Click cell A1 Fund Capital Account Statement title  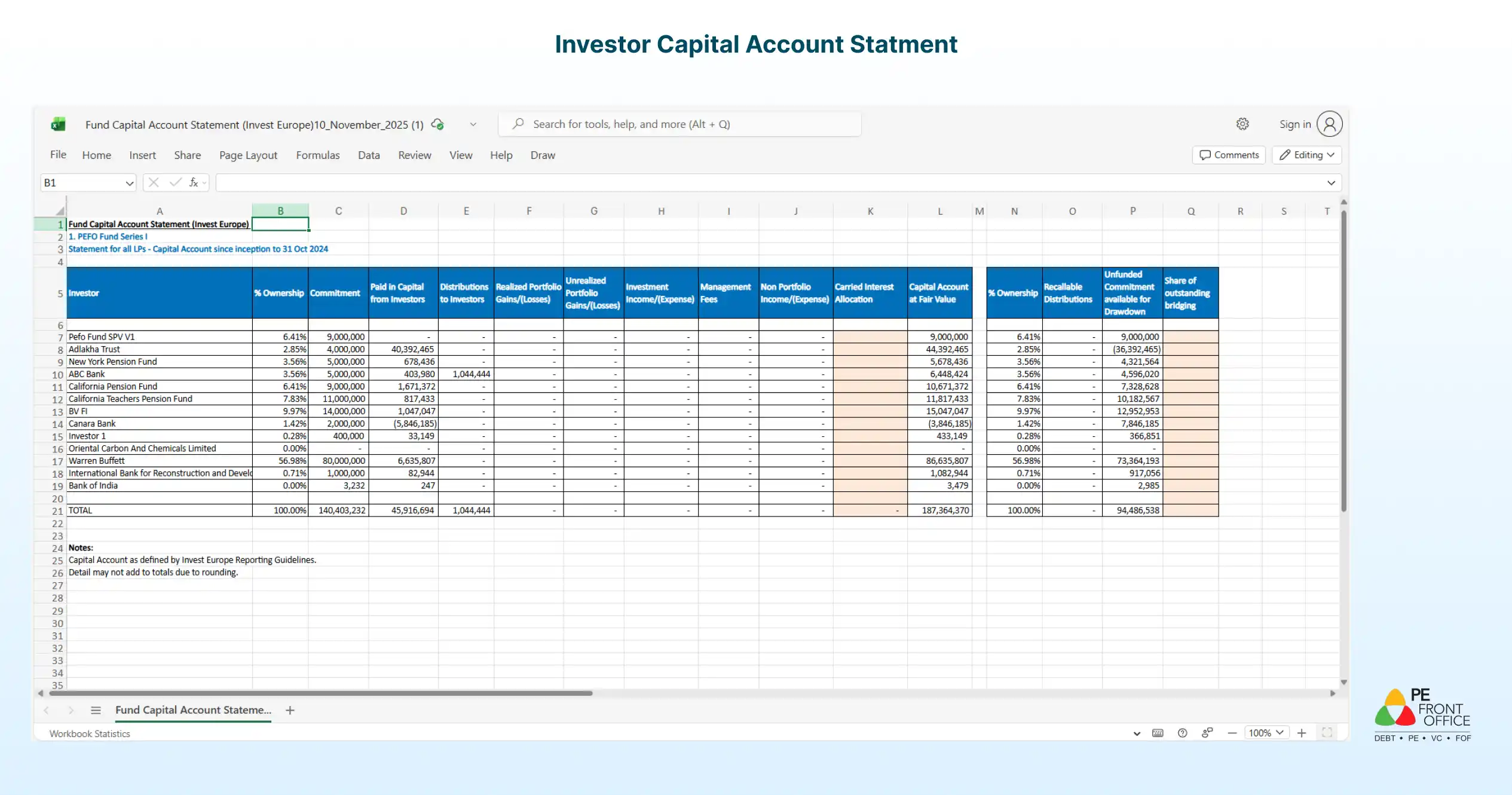pyautogui.click(x=158, y=224)
